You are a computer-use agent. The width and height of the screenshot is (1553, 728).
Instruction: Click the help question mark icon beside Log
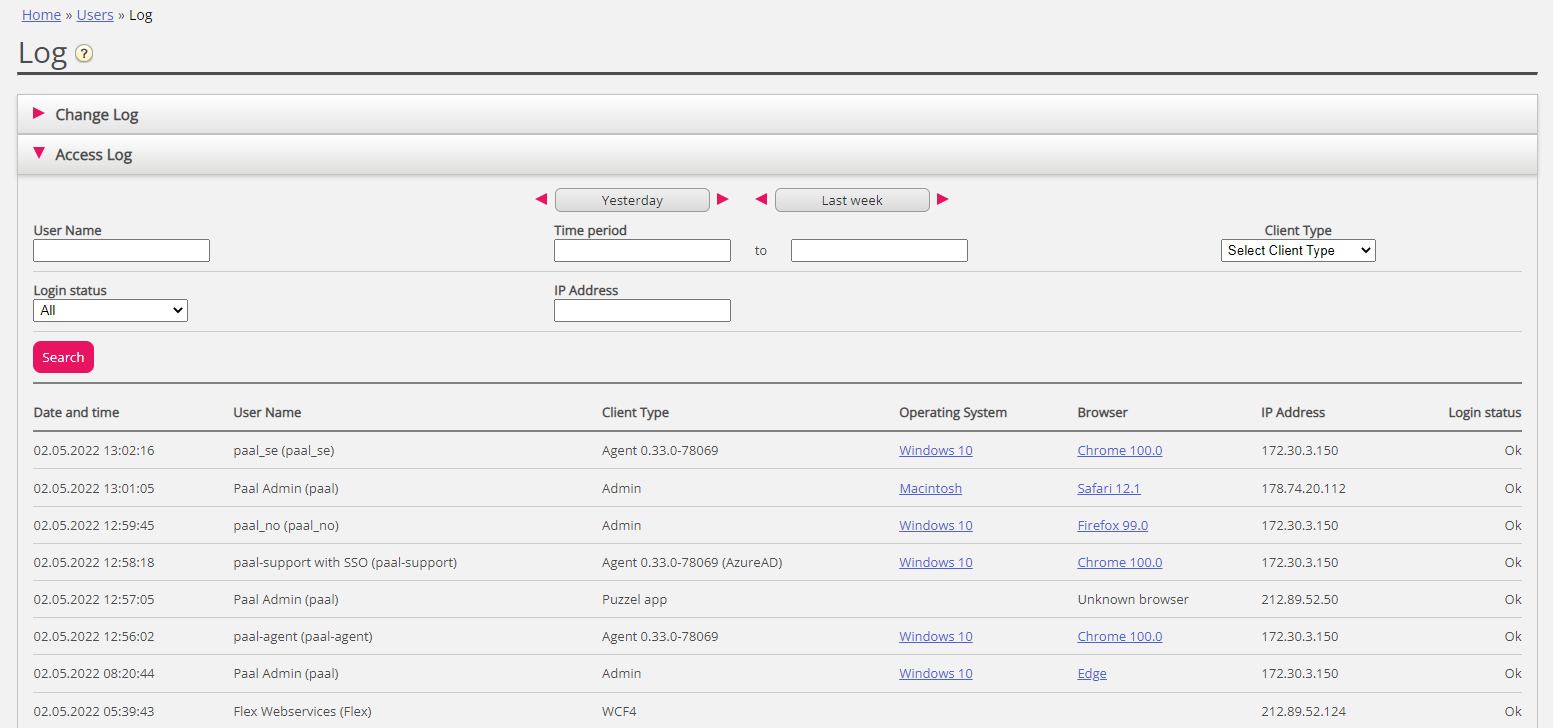click(x=84, y=54)
